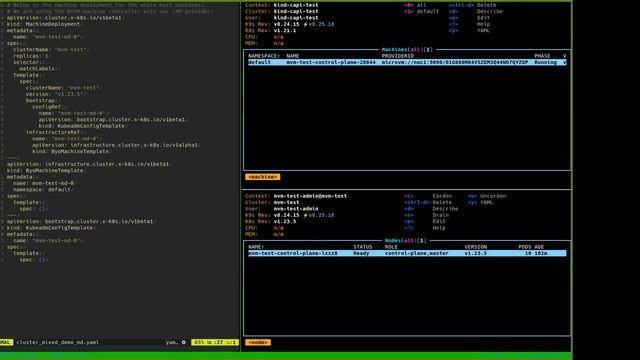This screenshot has height=360, width=640.
Task: Click the STATUS column header in Nodes table
Action: [362, 247]
